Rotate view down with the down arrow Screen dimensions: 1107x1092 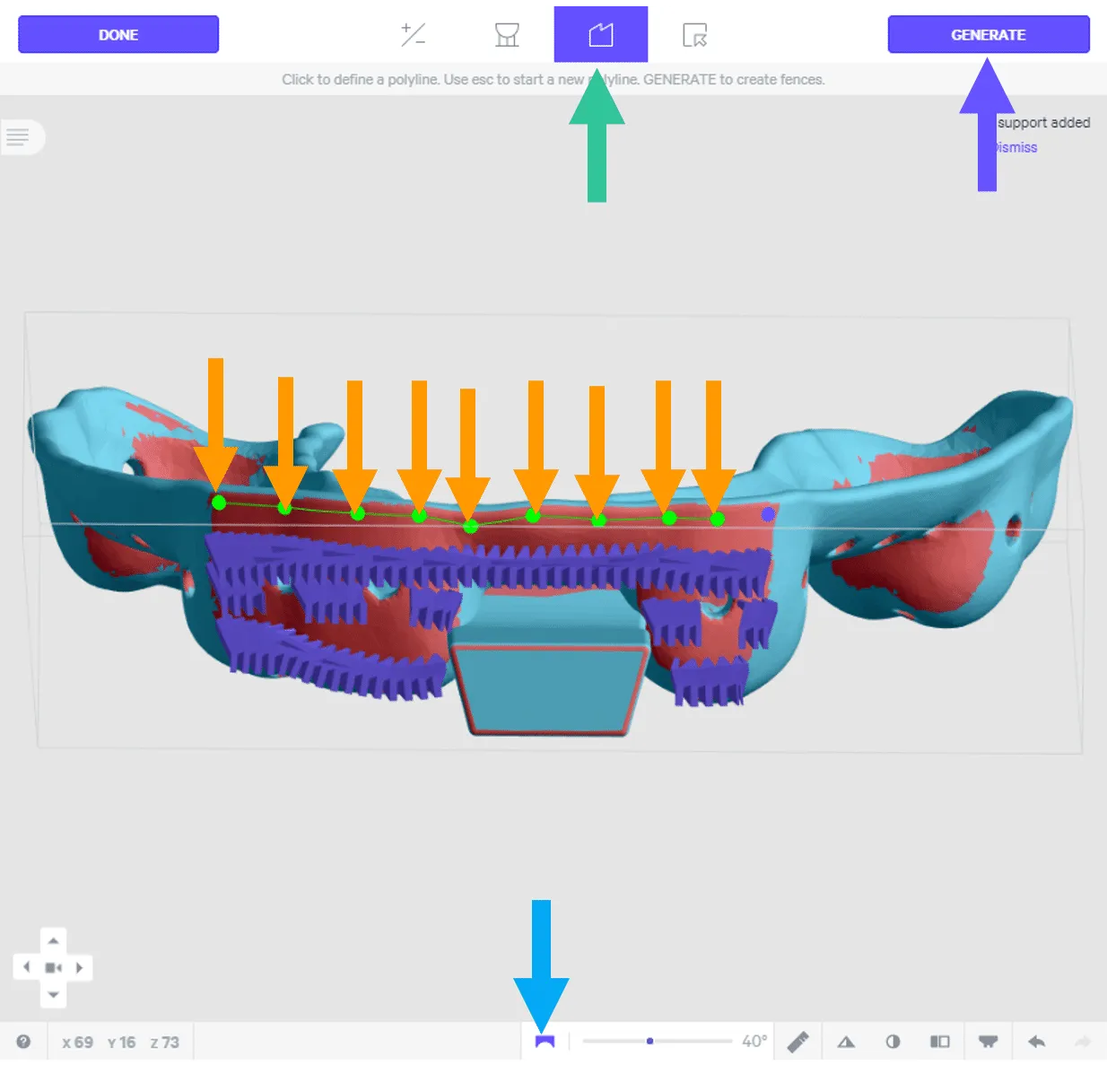click(x=53, y=994)
